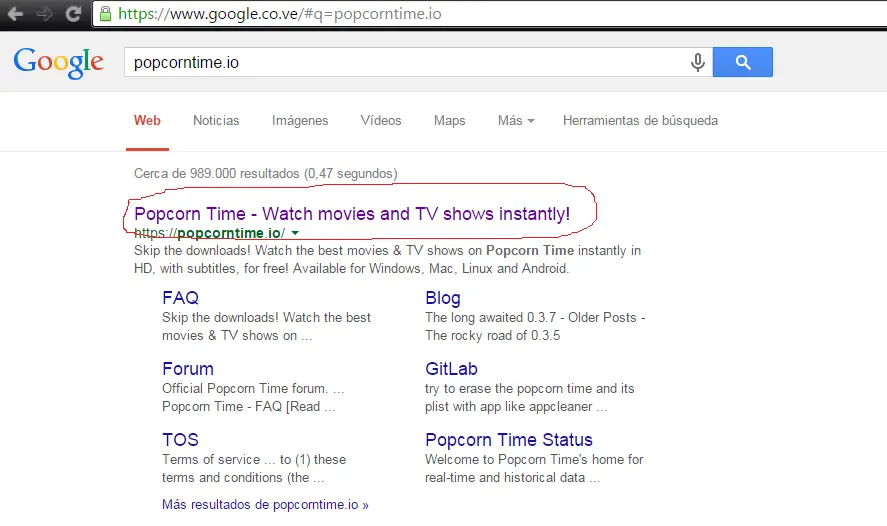The width and height of the screenshot is (887, 526).
Task: Click the blue magnifier search button
Action: tap(743, 62)
